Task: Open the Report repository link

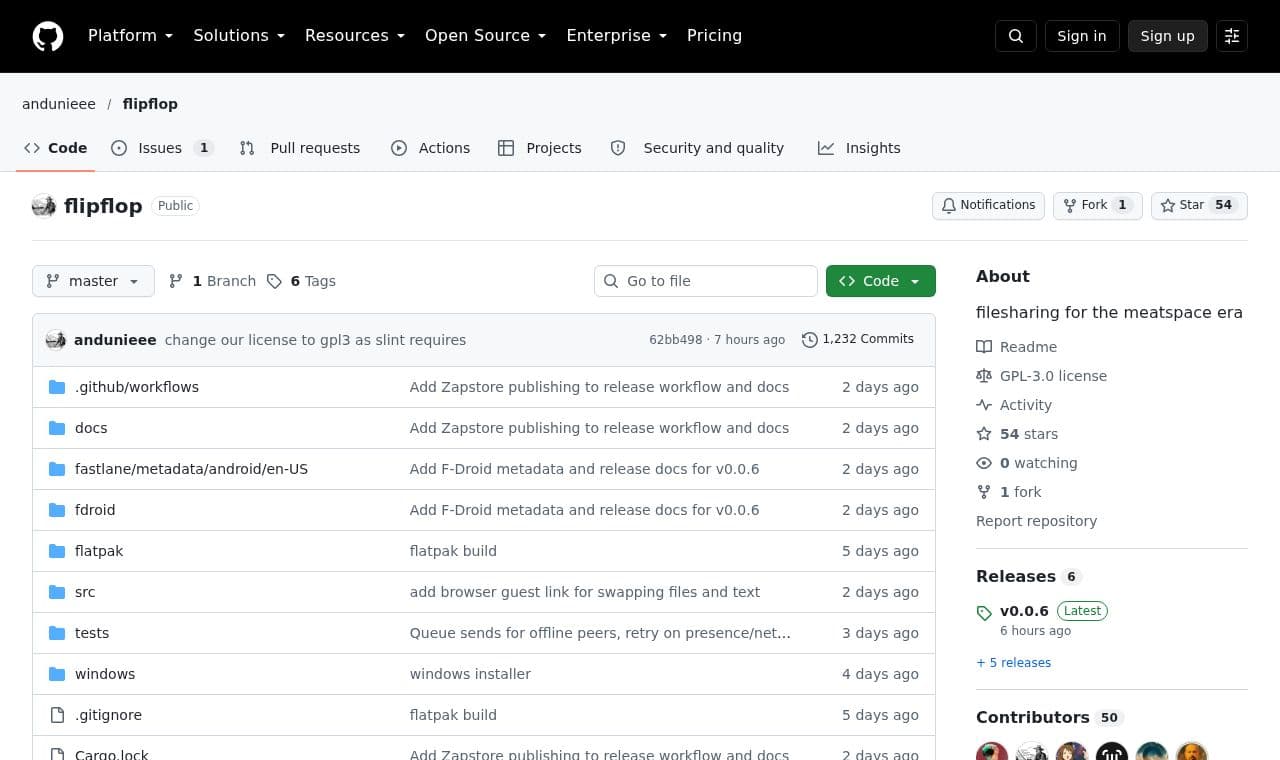Action: [x=1036, y=521]
